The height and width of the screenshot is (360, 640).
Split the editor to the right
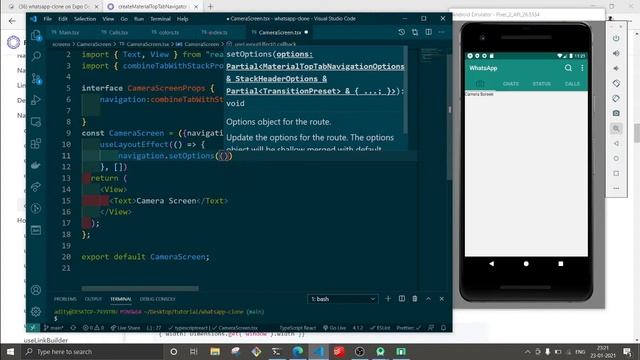(429, 32)
